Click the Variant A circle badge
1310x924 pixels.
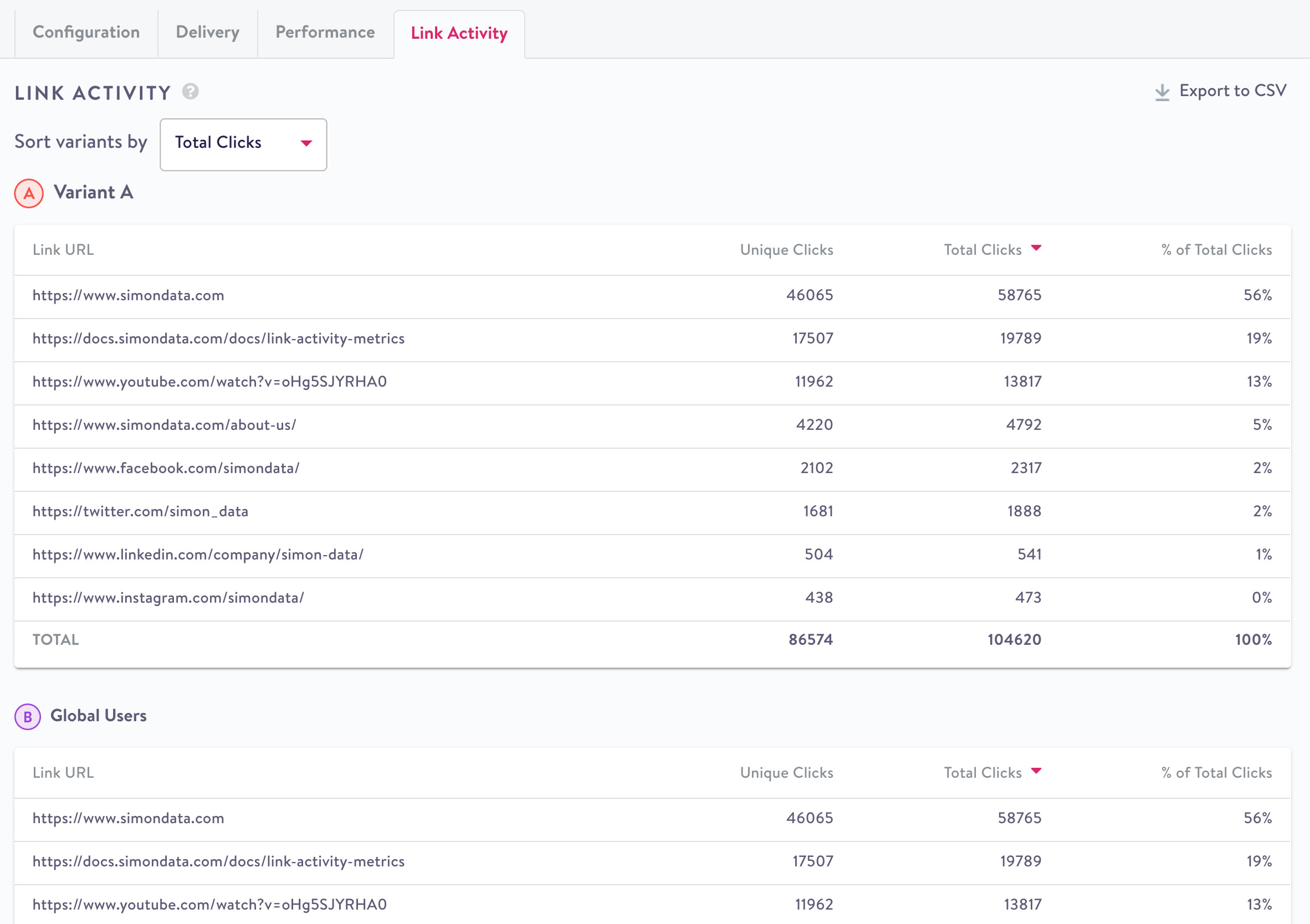(x=28, y=193)
